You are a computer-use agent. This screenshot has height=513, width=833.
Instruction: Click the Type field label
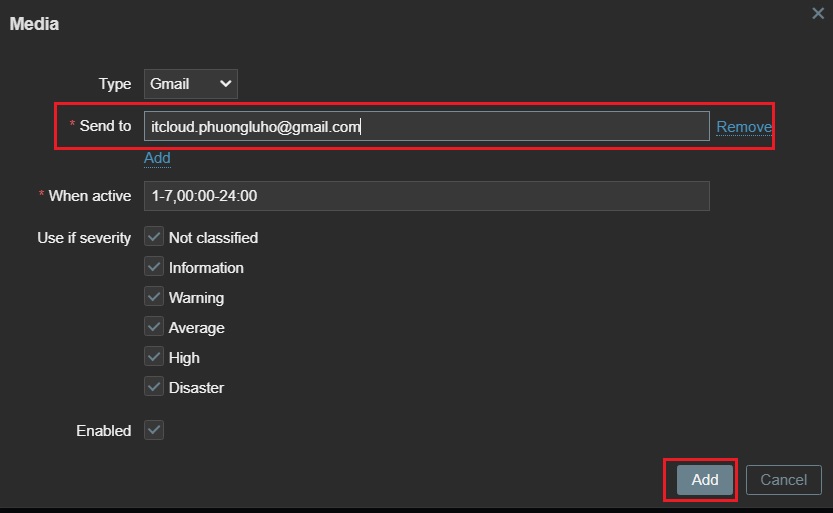(x=115, y=84)
